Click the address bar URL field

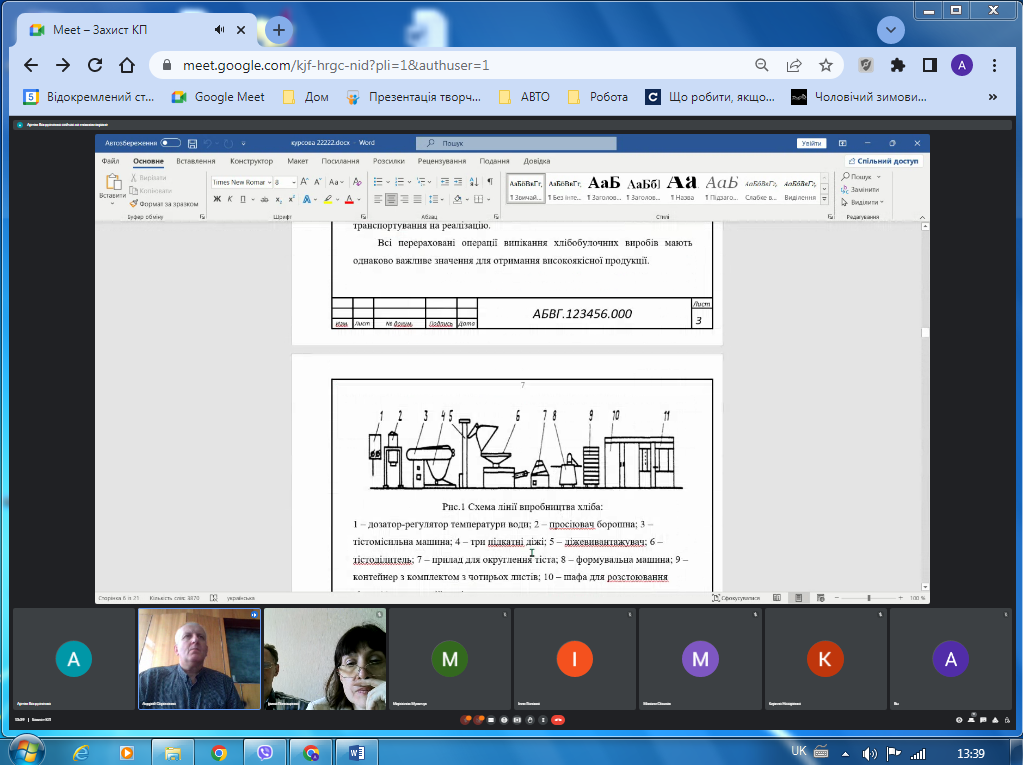[x=450, y=65]
